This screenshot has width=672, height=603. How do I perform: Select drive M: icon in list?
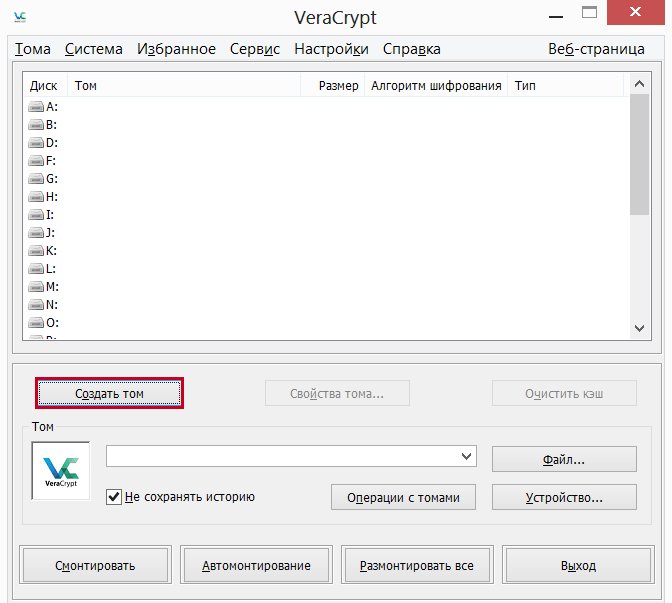[x=36, y=286]
